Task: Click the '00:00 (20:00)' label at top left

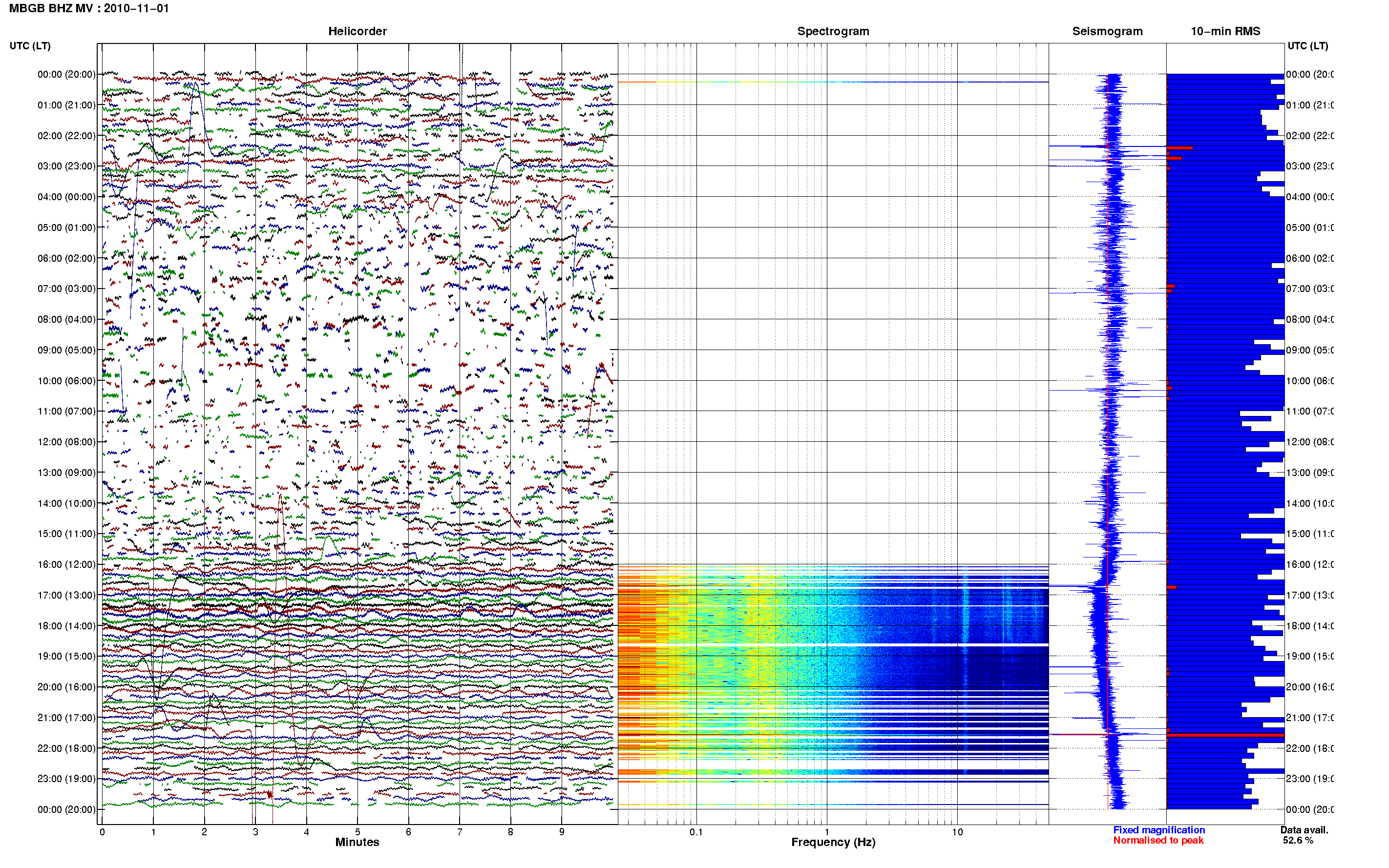Action: pyautogui.click(x=66, y=74)
